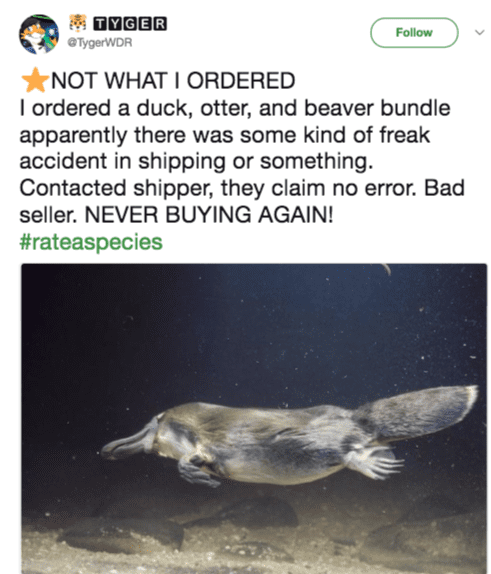Click the platypus's duck-like bill
Image resolution: width=491 pixels, height=574 pixels.
click(128, 442)
